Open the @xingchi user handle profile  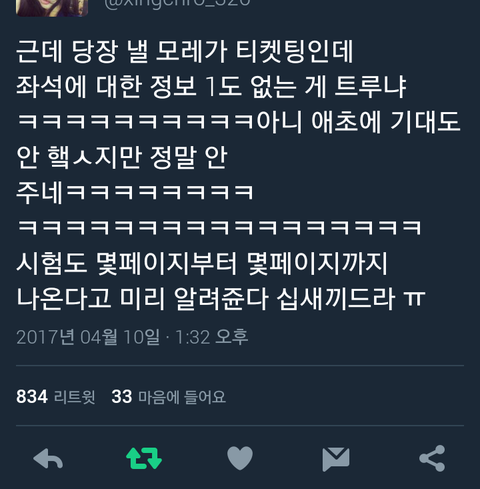tap(177, 4)
